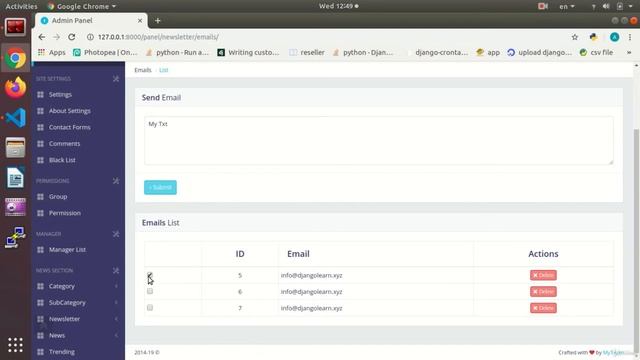Click the Manager List sidebar grid icon
This screenshot has height=360, width=640.
(x=40, y=249)
